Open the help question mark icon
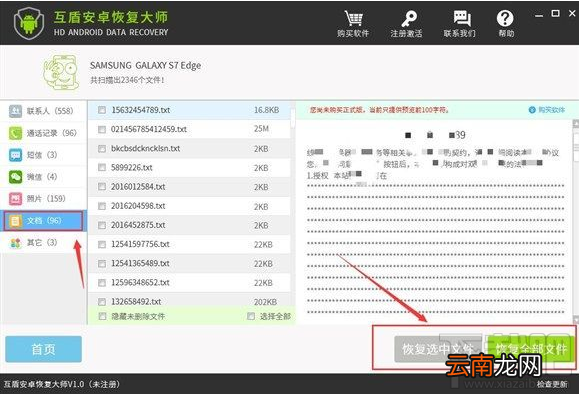The width and height of the screenshot is (579, 394). 505,18
